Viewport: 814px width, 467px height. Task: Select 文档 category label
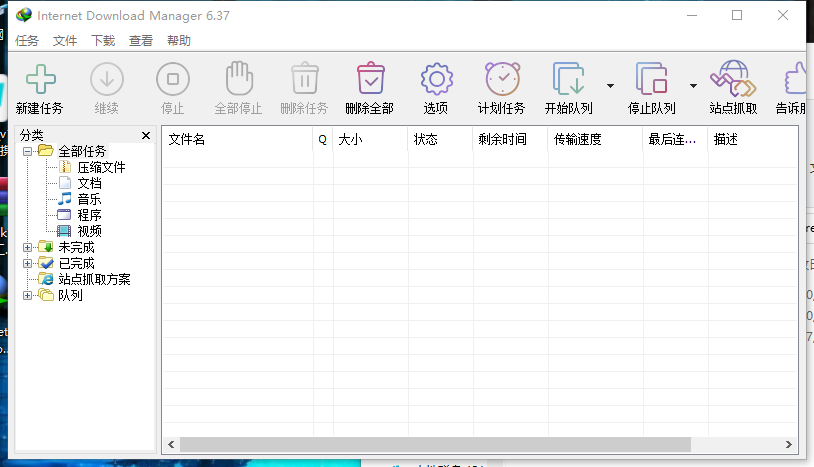(89, 183)
